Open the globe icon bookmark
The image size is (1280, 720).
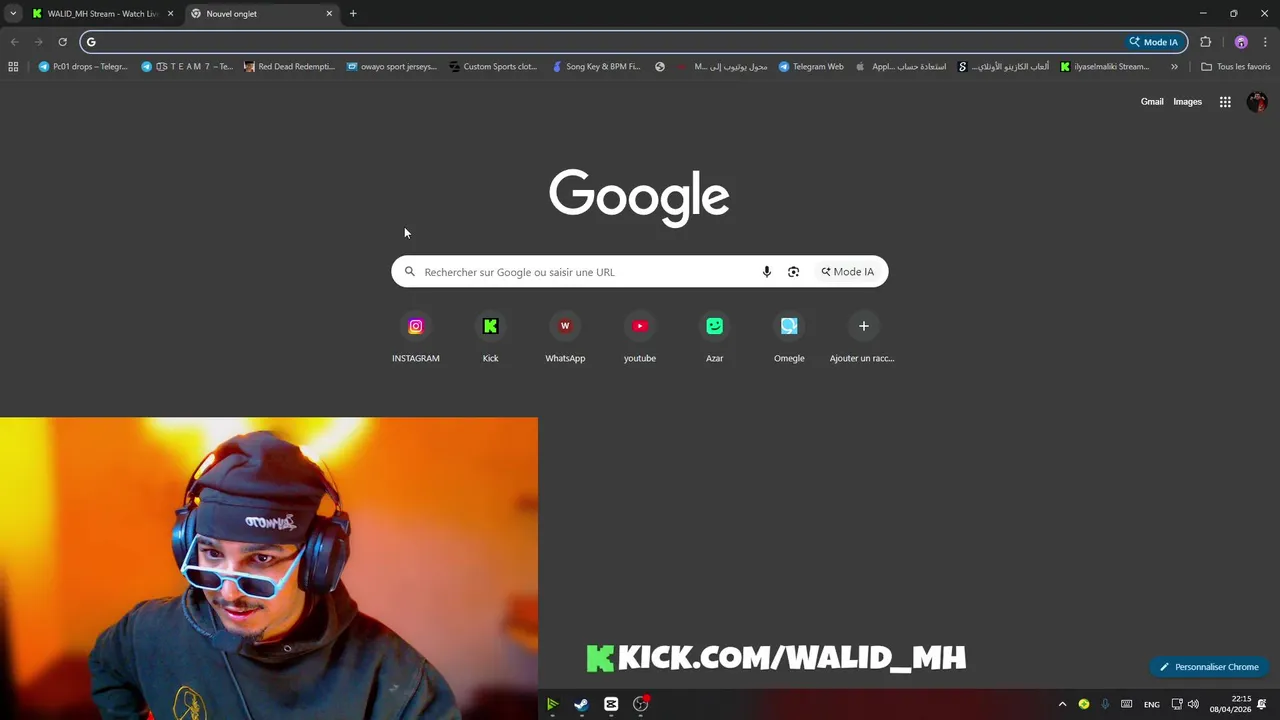(660, 67)
